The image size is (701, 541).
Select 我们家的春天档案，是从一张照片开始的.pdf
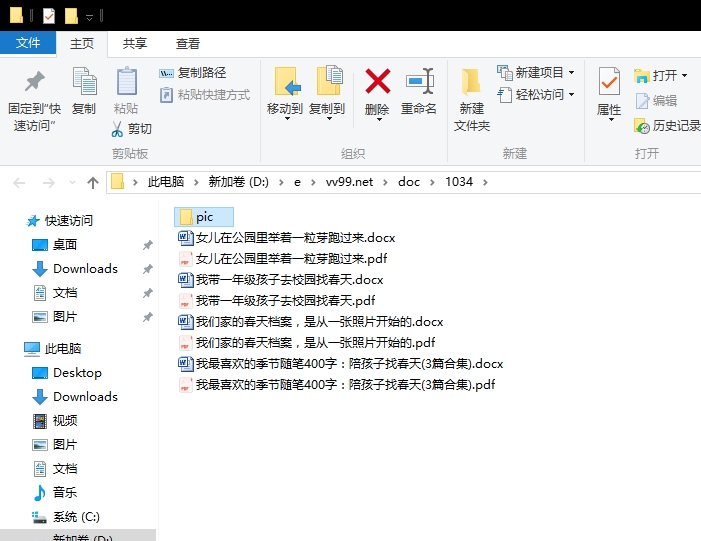pyautogui.click(x=307, y=342)
